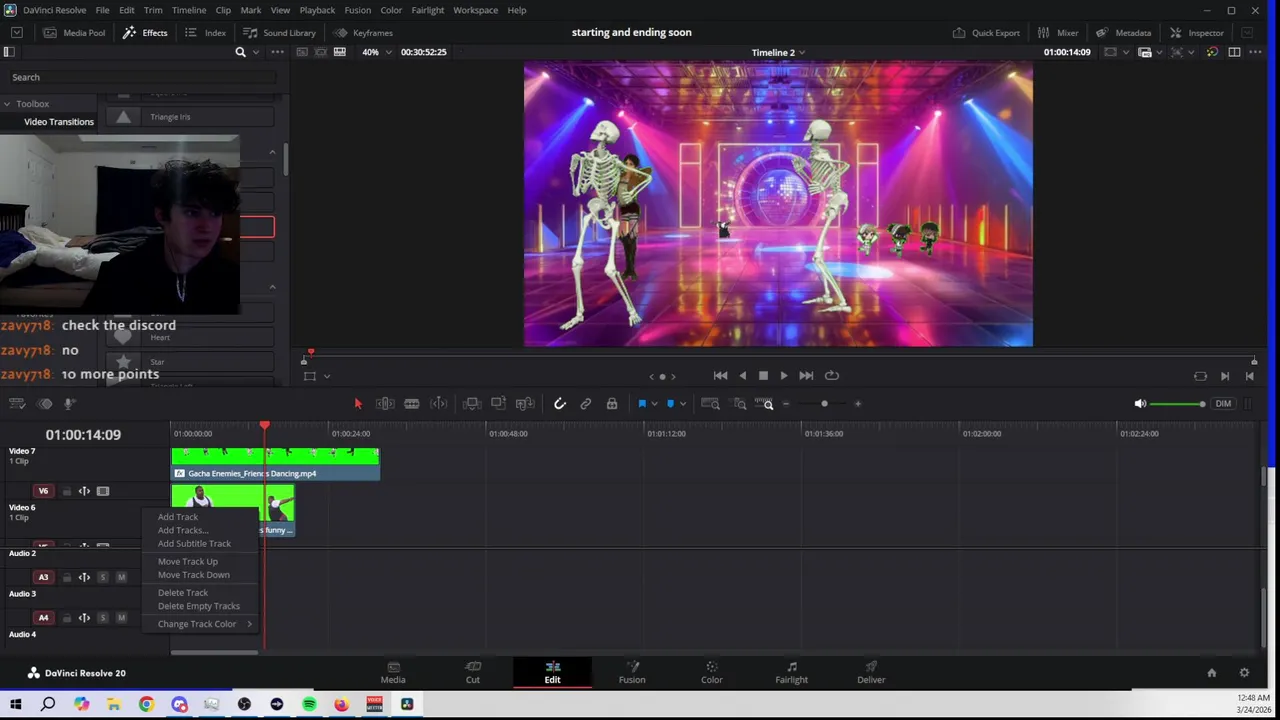Click the blue marker icon
Viewport: 1280px width, 720px height.
tap(670, 404)
